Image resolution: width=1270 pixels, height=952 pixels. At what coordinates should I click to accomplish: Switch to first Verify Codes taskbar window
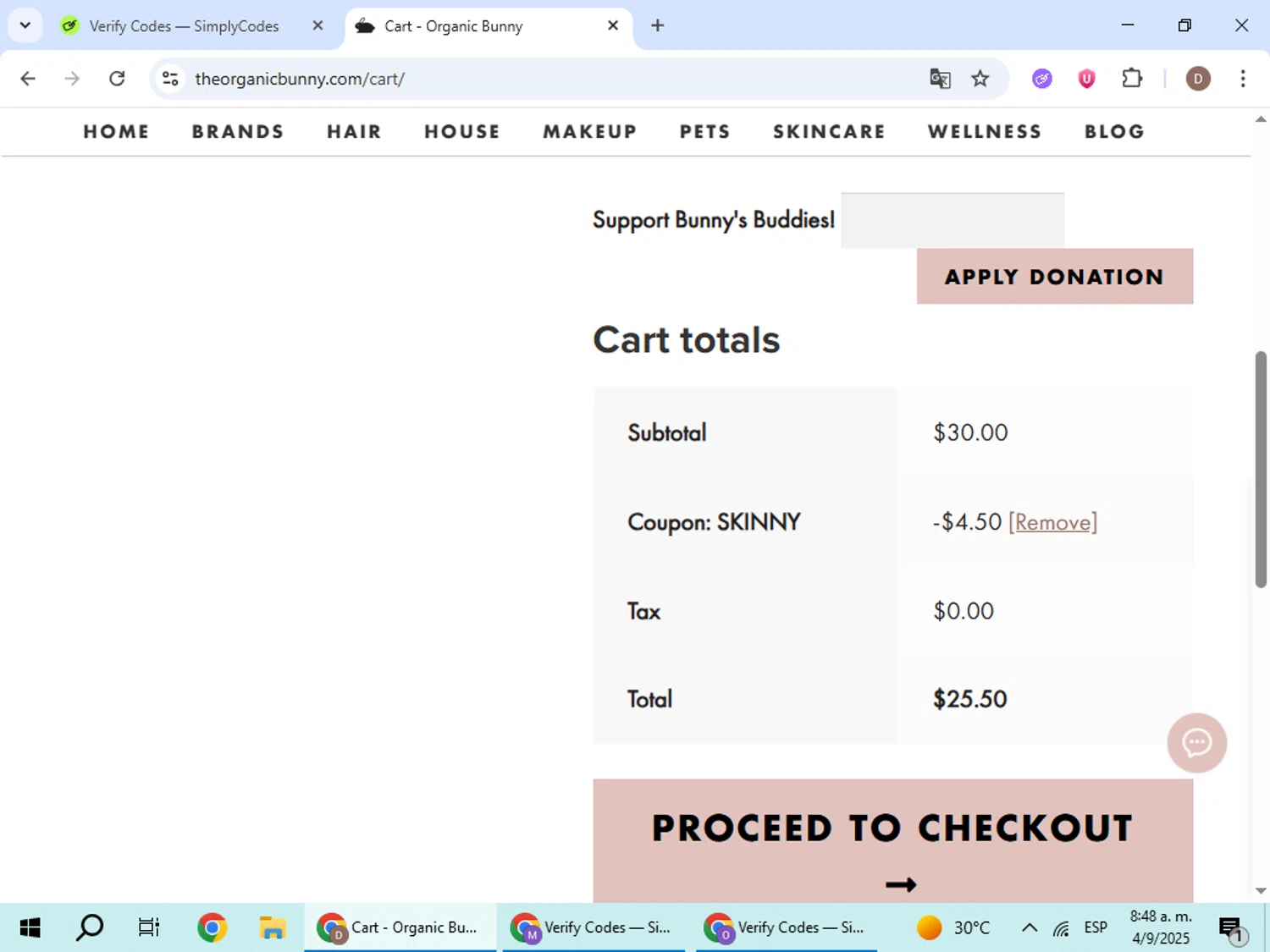pyautogui.click(x=593, y=927)
